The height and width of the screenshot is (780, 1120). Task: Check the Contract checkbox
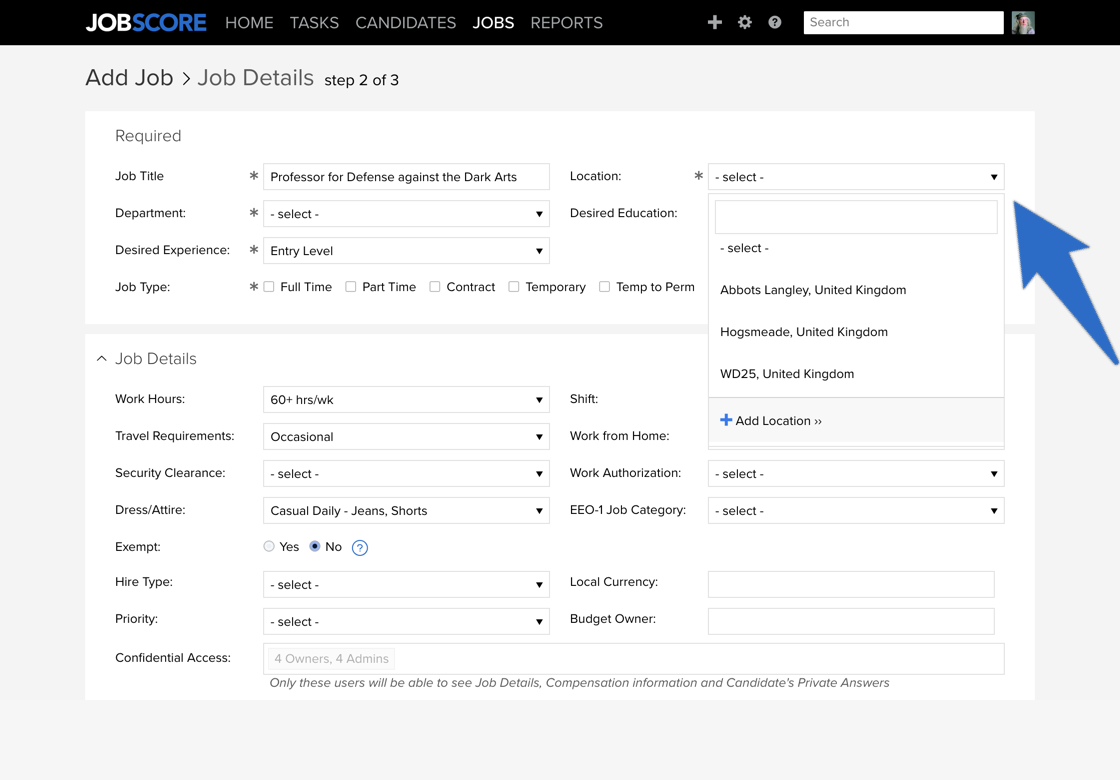point(435,286)
